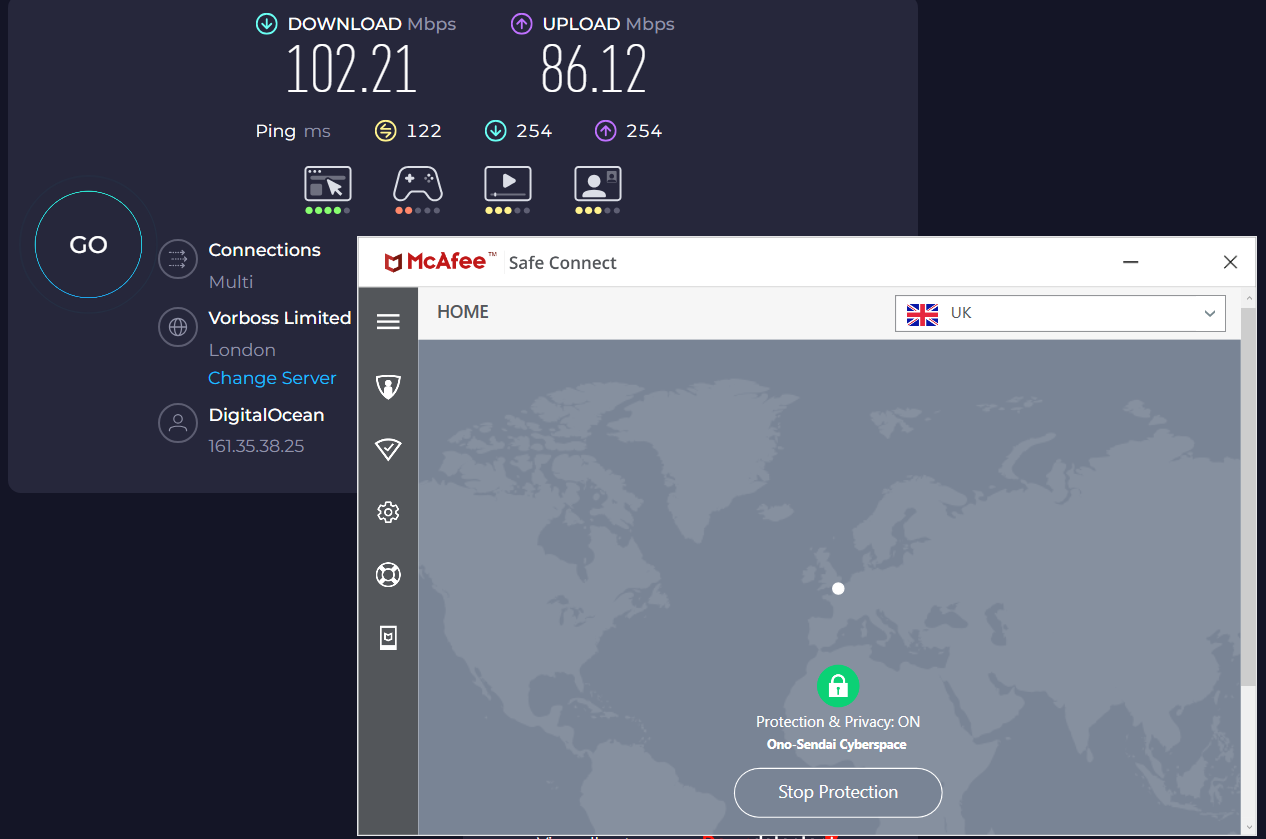Click the IP address 161.35.38.25
This screenshot has height=839, width=1266.
click(x=256, y=446)
